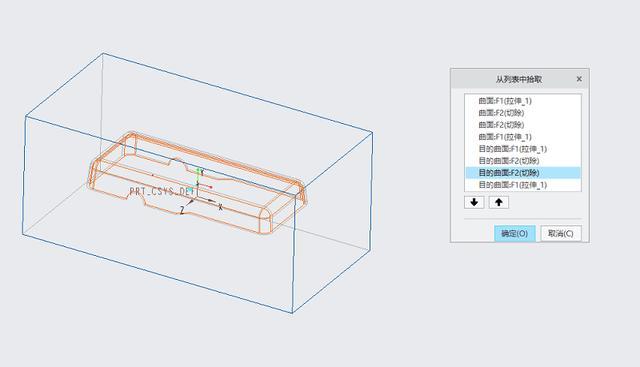Select the highlighted 目的曲面:F2(切除) entry
The width and height of the screenshot is (640, 367).
pyautogui.click(x=523, y=173)
